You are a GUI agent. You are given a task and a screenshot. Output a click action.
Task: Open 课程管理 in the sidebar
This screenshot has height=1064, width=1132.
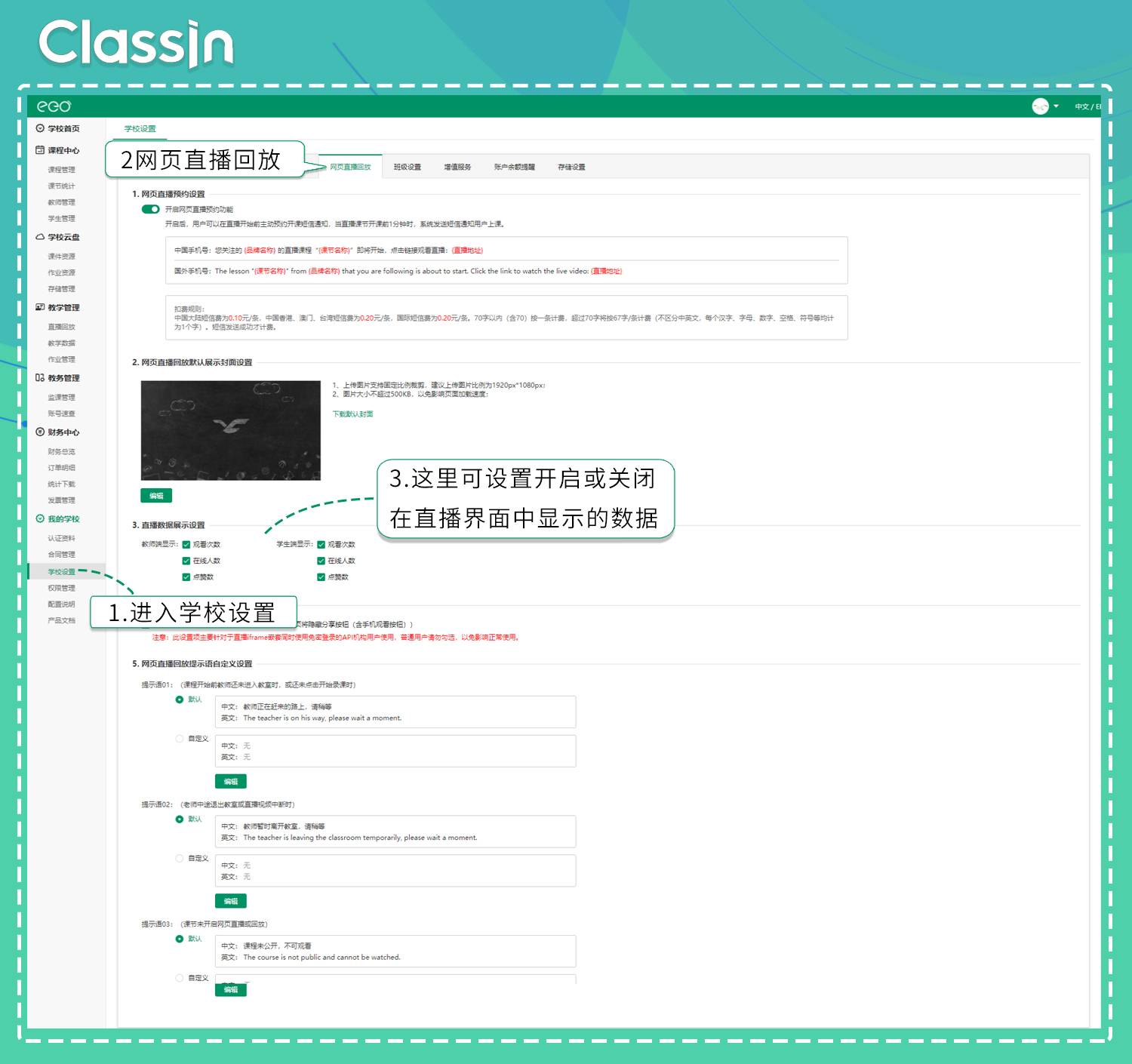(61, 170)
